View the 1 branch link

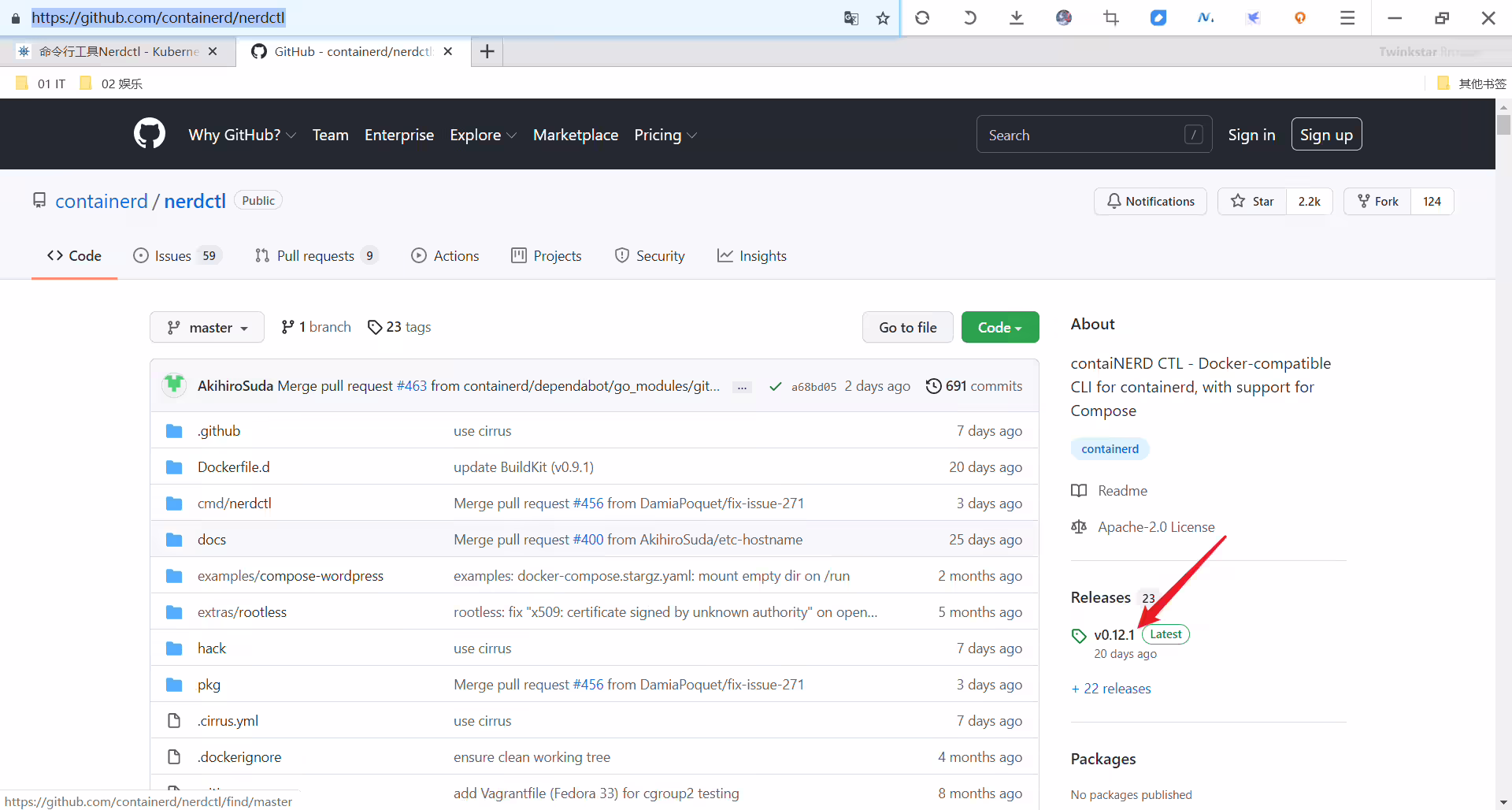[x=316, y=327]
